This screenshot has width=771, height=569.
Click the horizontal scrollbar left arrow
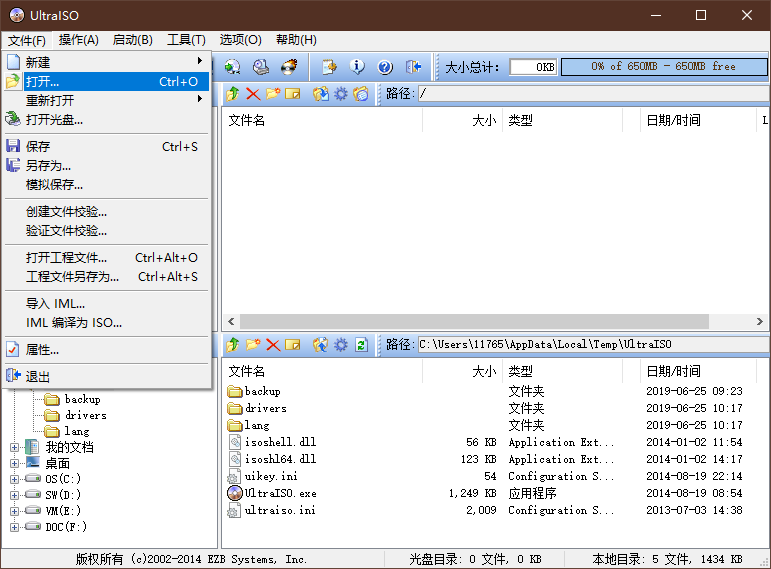pyautogui.click(x=231, y=322)
